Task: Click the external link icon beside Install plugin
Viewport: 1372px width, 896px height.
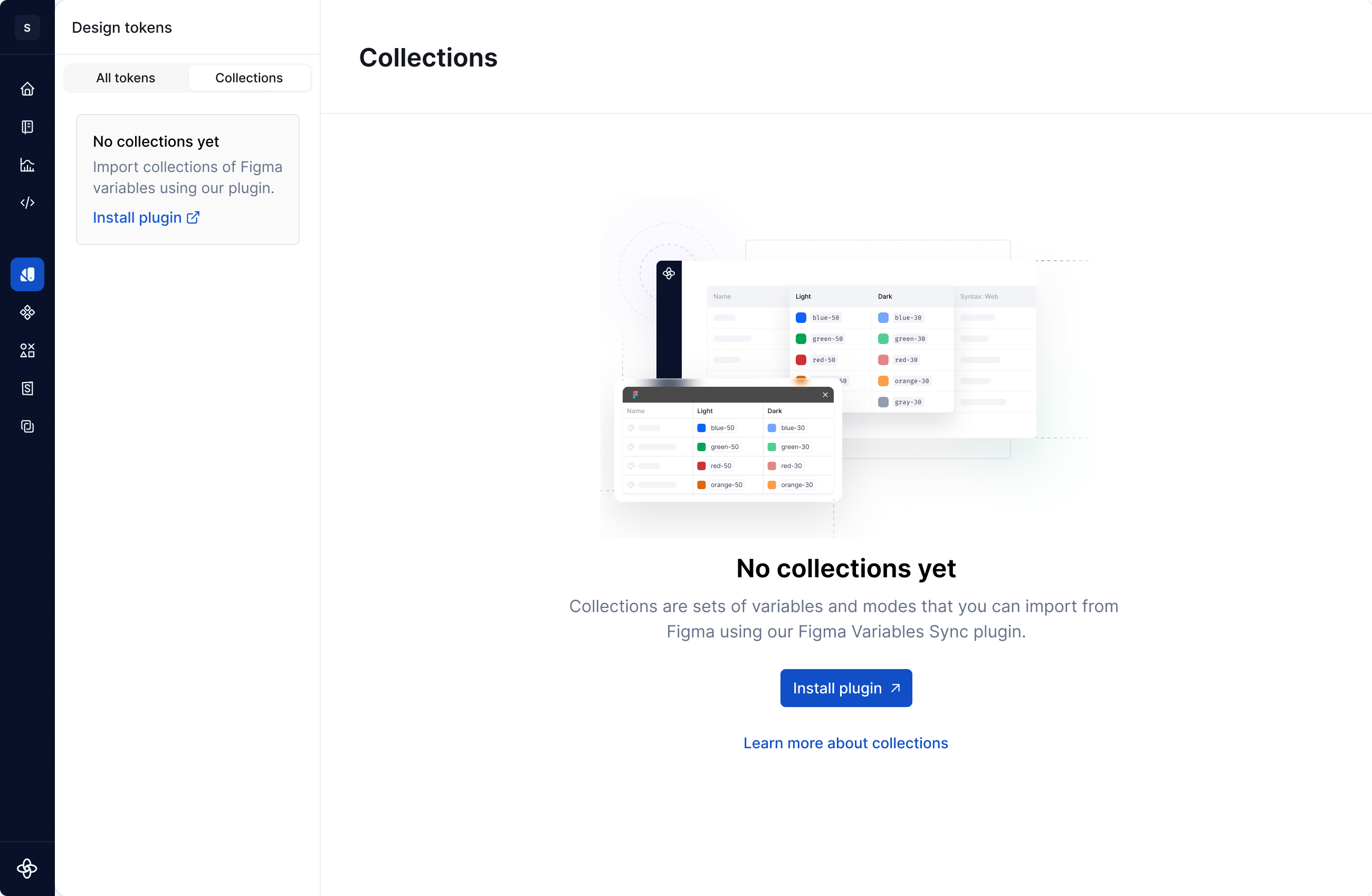Action: 193,217
